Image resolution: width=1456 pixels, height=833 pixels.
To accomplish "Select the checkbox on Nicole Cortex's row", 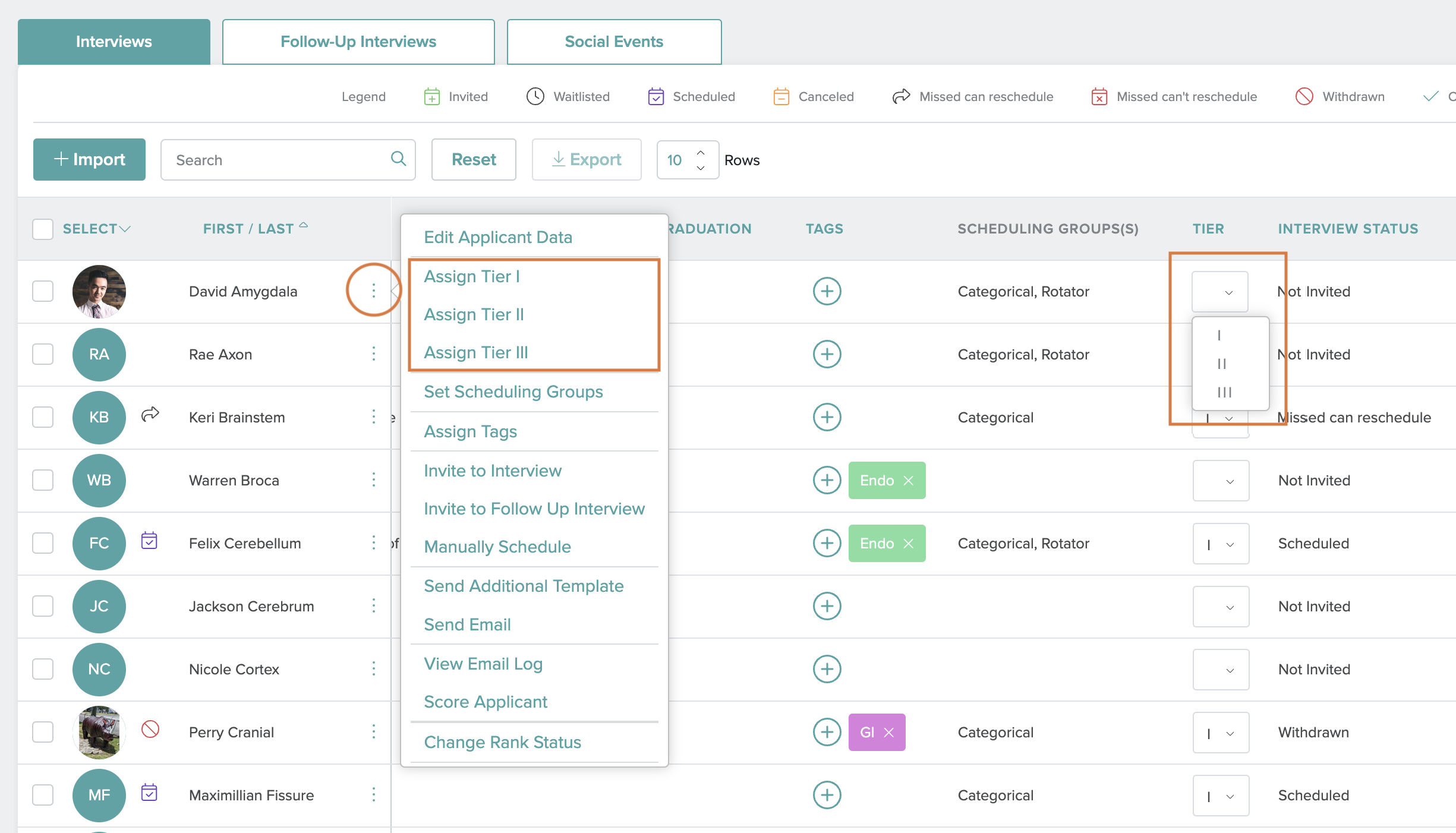I will click(x=42, y=669).
